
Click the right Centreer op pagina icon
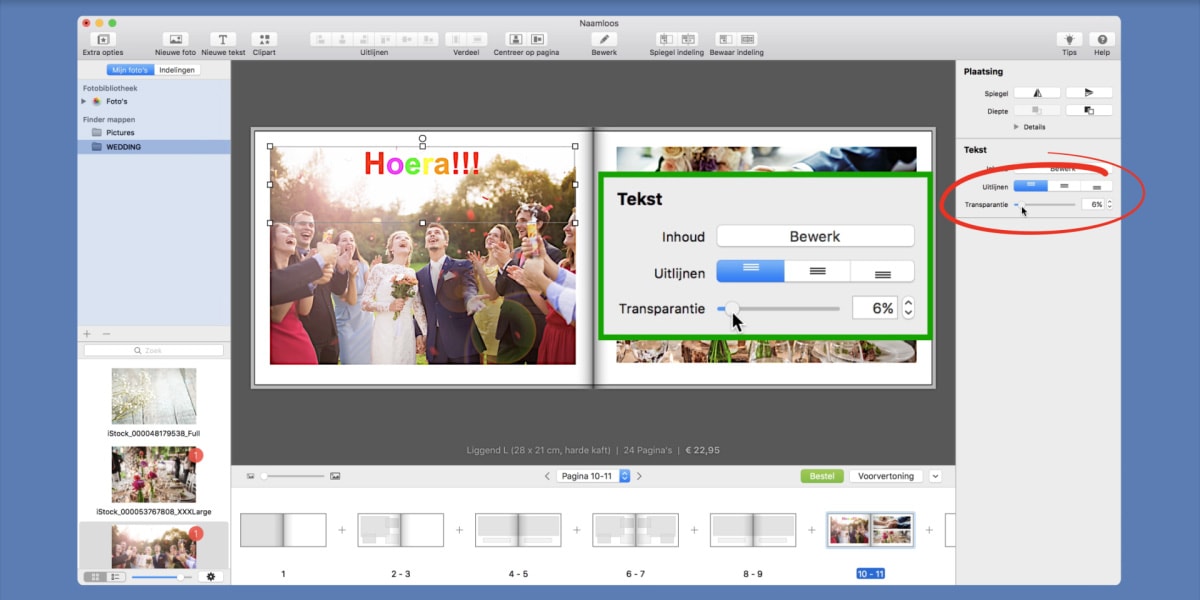point(538,39)
